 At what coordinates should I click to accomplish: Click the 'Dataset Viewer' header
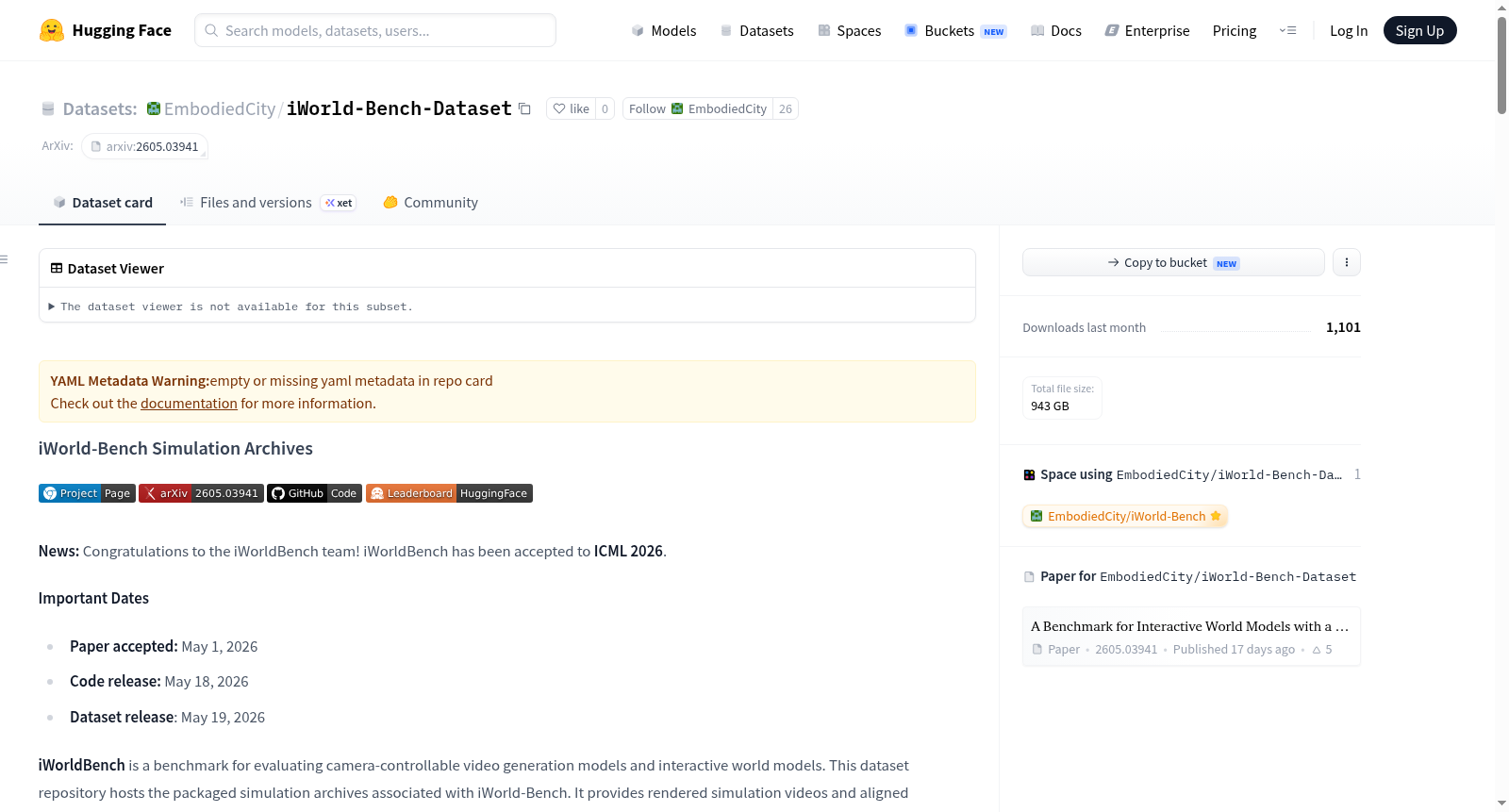[x=108, y=269]
